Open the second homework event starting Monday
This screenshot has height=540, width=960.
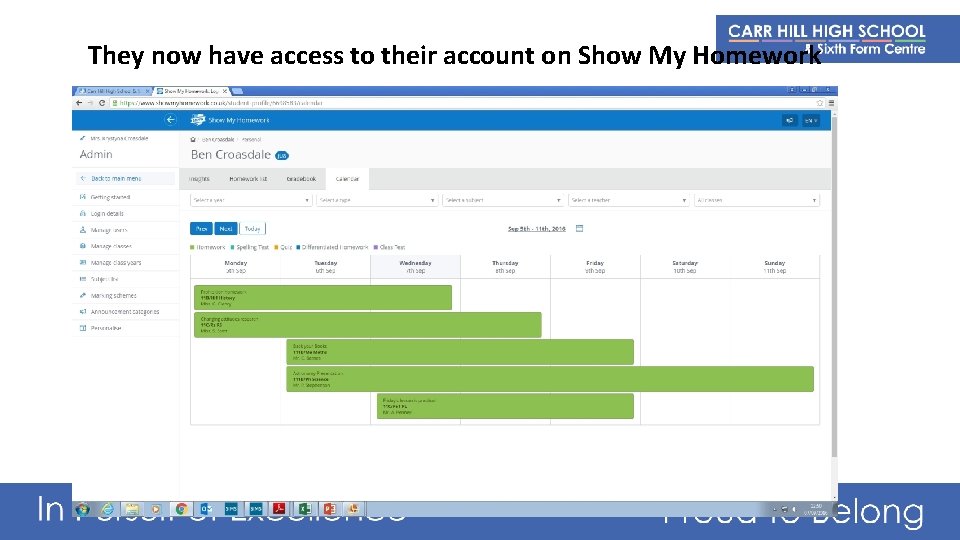tap(367, 324)
